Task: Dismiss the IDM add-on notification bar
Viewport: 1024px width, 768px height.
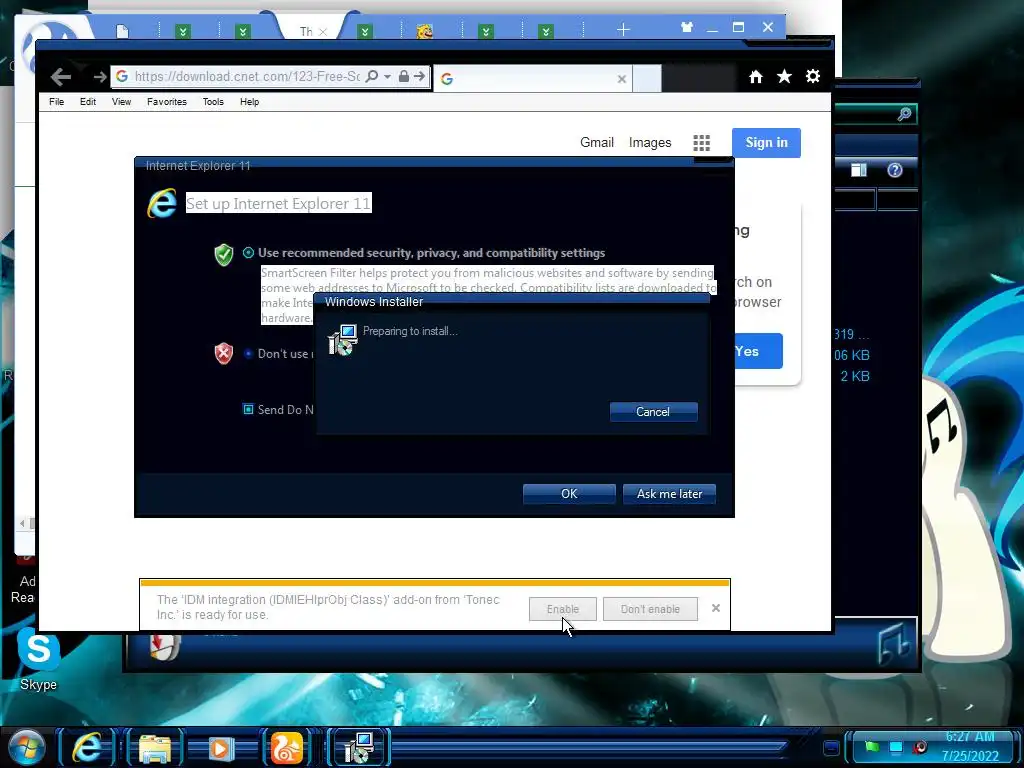Action: (x=716, y=608)
